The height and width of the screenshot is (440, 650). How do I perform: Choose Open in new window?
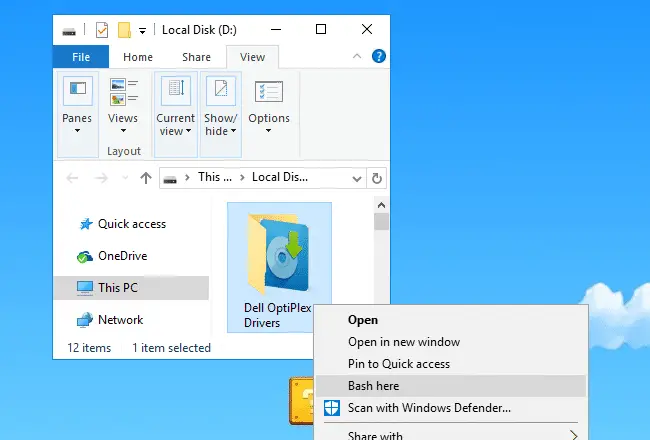(x=451, y=342)
